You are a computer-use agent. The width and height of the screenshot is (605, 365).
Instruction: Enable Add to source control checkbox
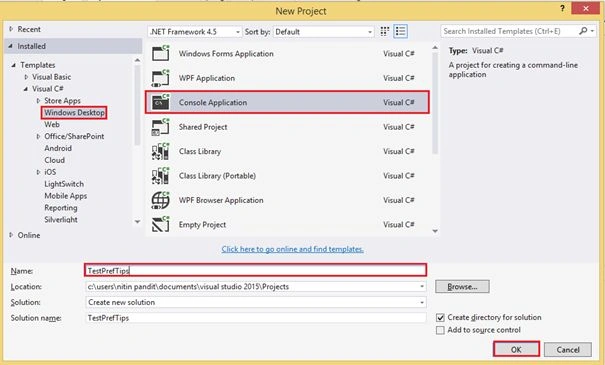(x=440, y=330)
